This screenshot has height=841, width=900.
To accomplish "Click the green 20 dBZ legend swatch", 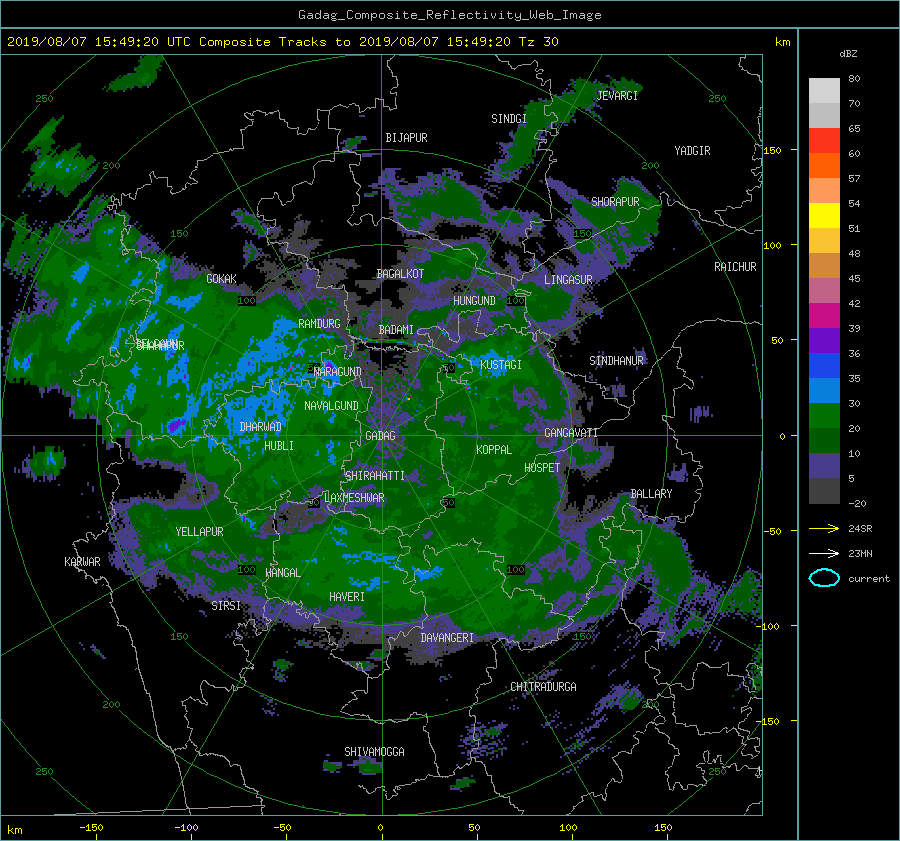I will (824, 416).
